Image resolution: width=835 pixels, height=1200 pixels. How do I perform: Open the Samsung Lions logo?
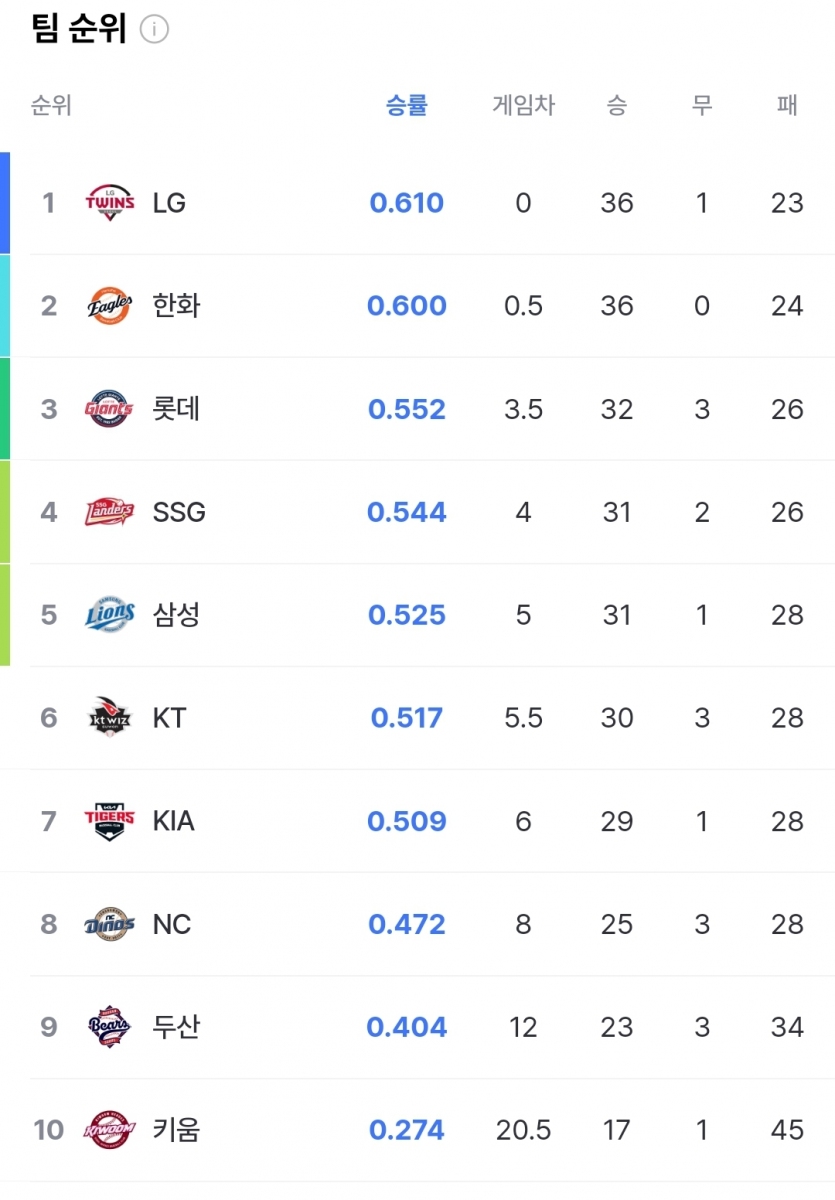pyautogui.click(x=109, y=615)
